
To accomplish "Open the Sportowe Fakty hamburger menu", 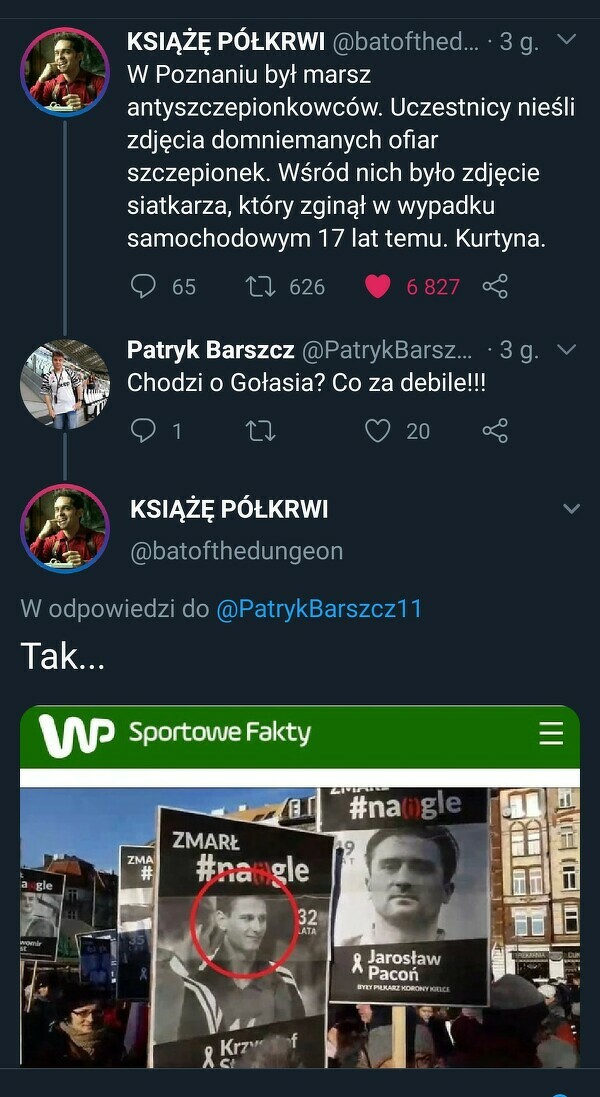I will pyautogui.click(x=551, y=734).
